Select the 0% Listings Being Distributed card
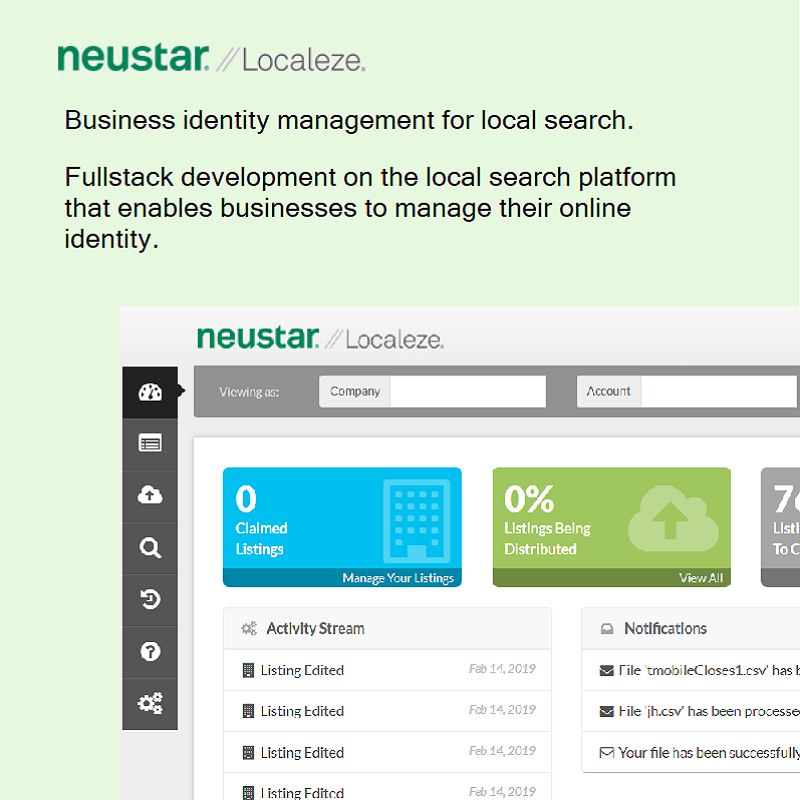 612,527
